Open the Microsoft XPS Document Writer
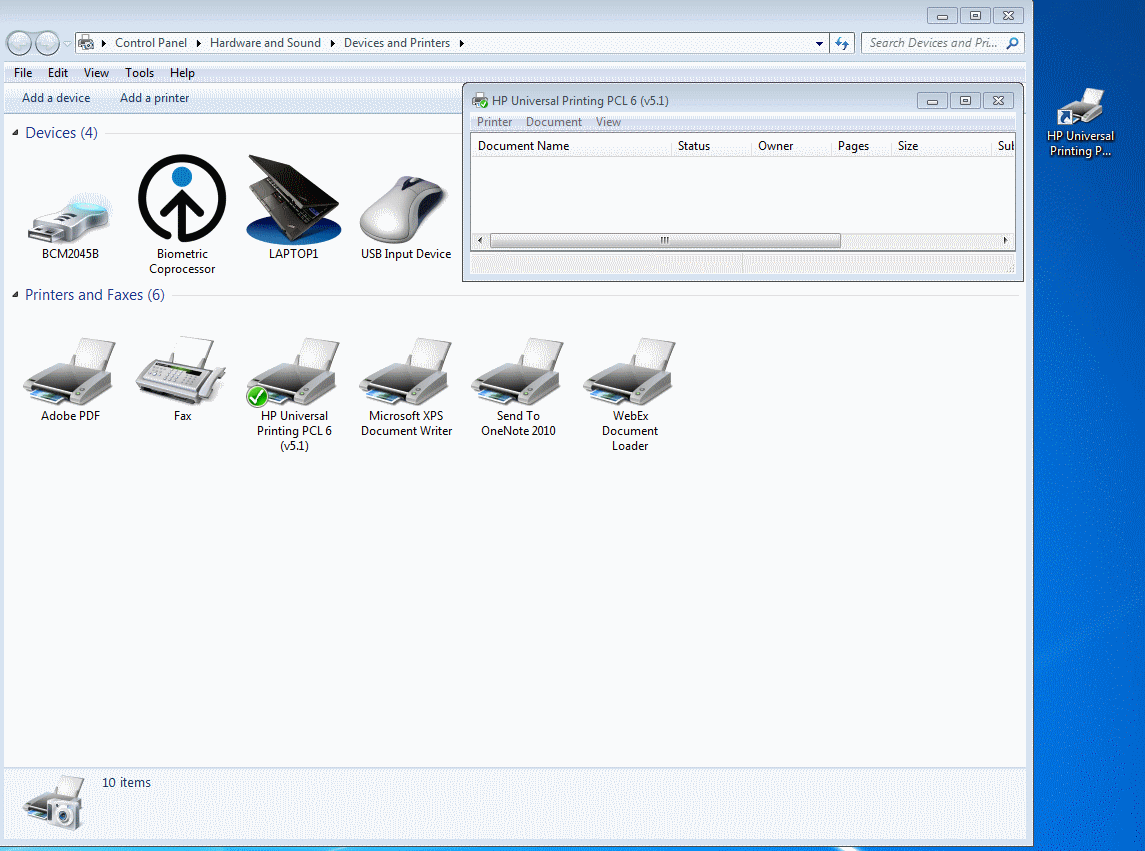This screenshot has height=851, width=1145. 406,370
